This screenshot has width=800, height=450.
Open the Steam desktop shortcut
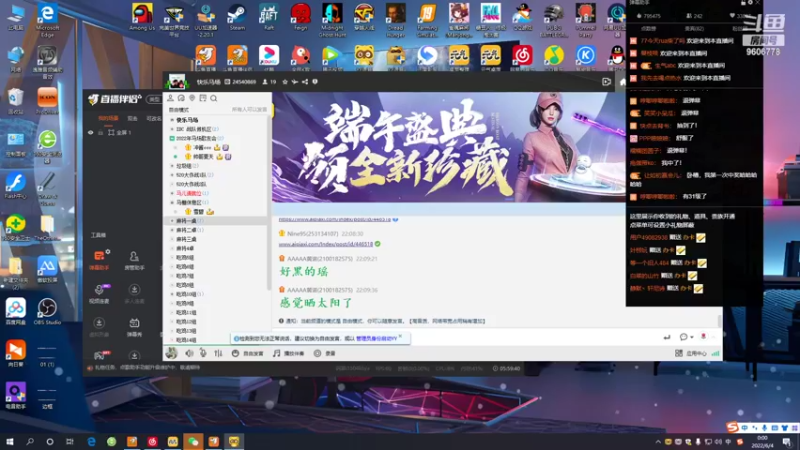pos(237,17)
